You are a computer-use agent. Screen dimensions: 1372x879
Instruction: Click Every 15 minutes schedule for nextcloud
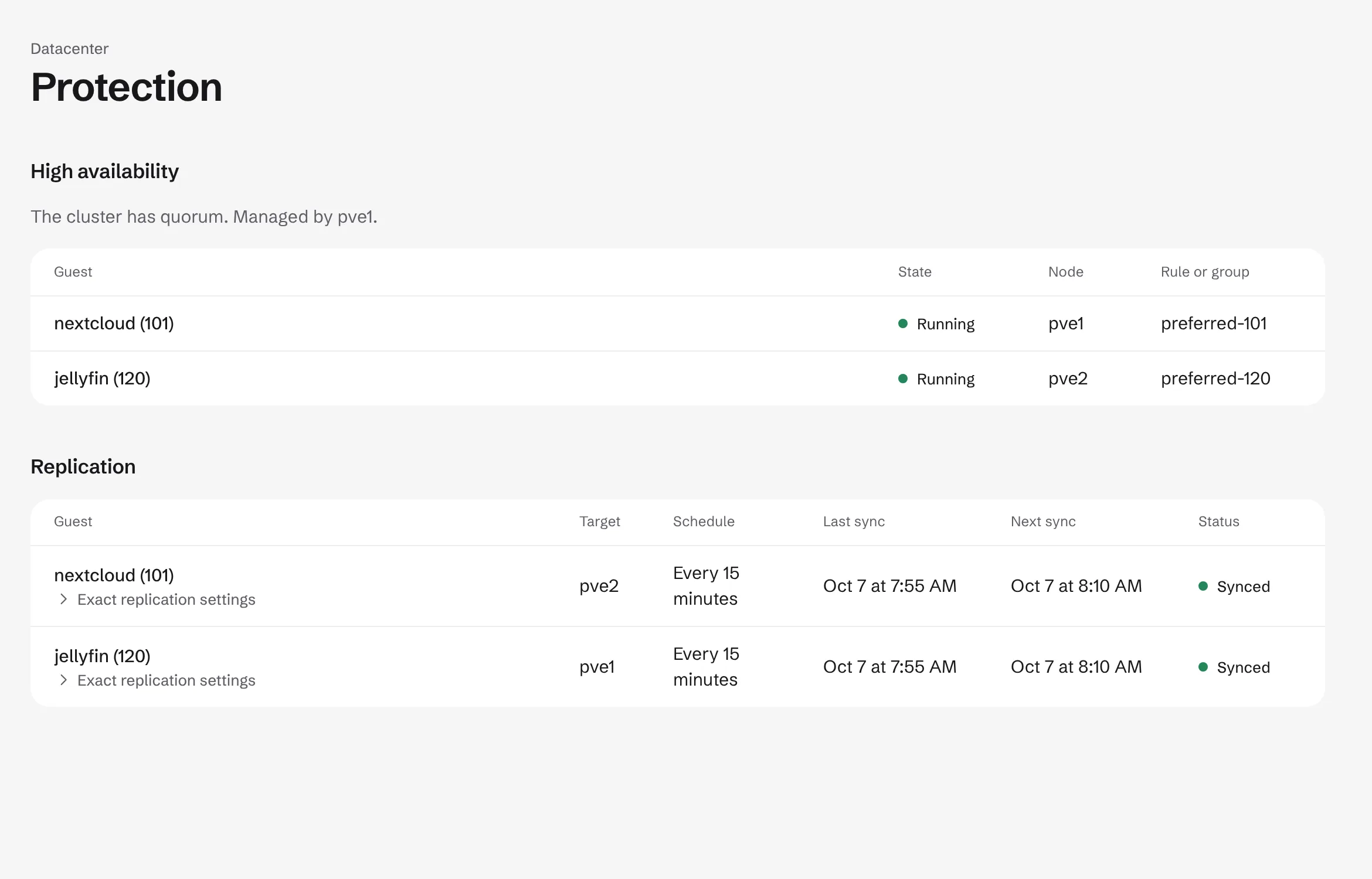(706, 586)
